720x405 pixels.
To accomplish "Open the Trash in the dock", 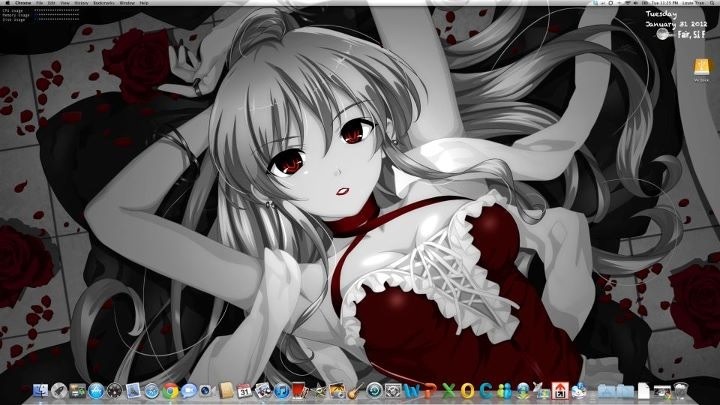I will [681, 391].
